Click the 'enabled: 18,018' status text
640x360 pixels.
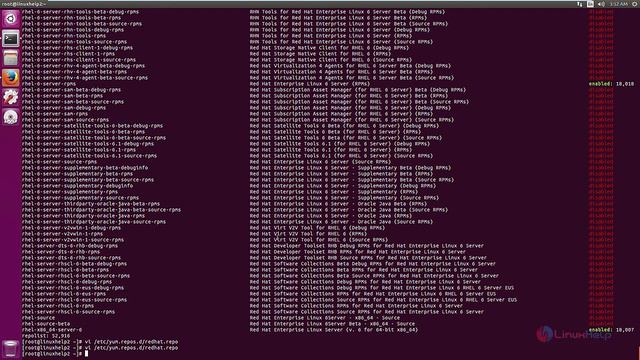(x=611, y=84)
